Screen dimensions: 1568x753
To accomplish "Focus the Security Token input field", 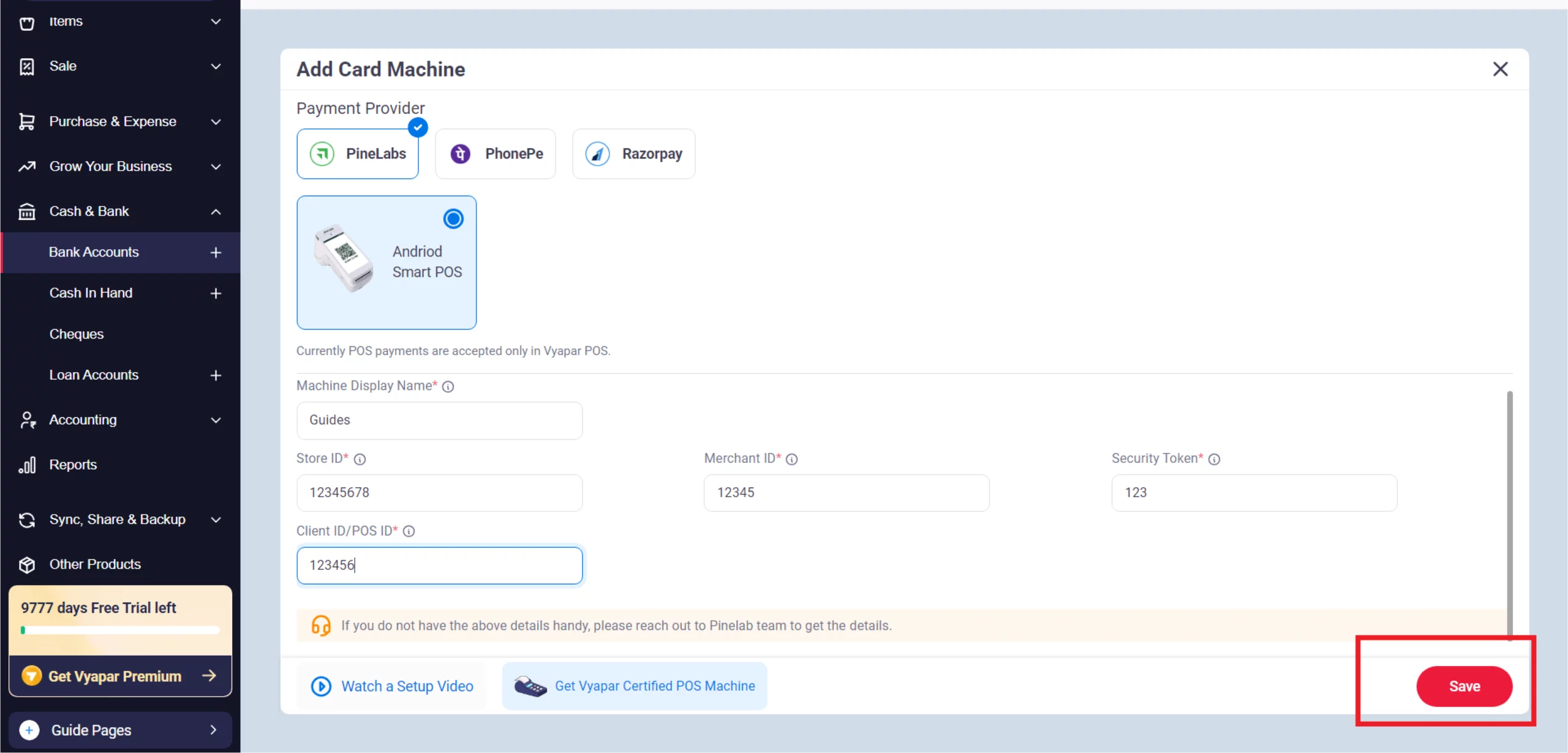I will pos(1254,493).
